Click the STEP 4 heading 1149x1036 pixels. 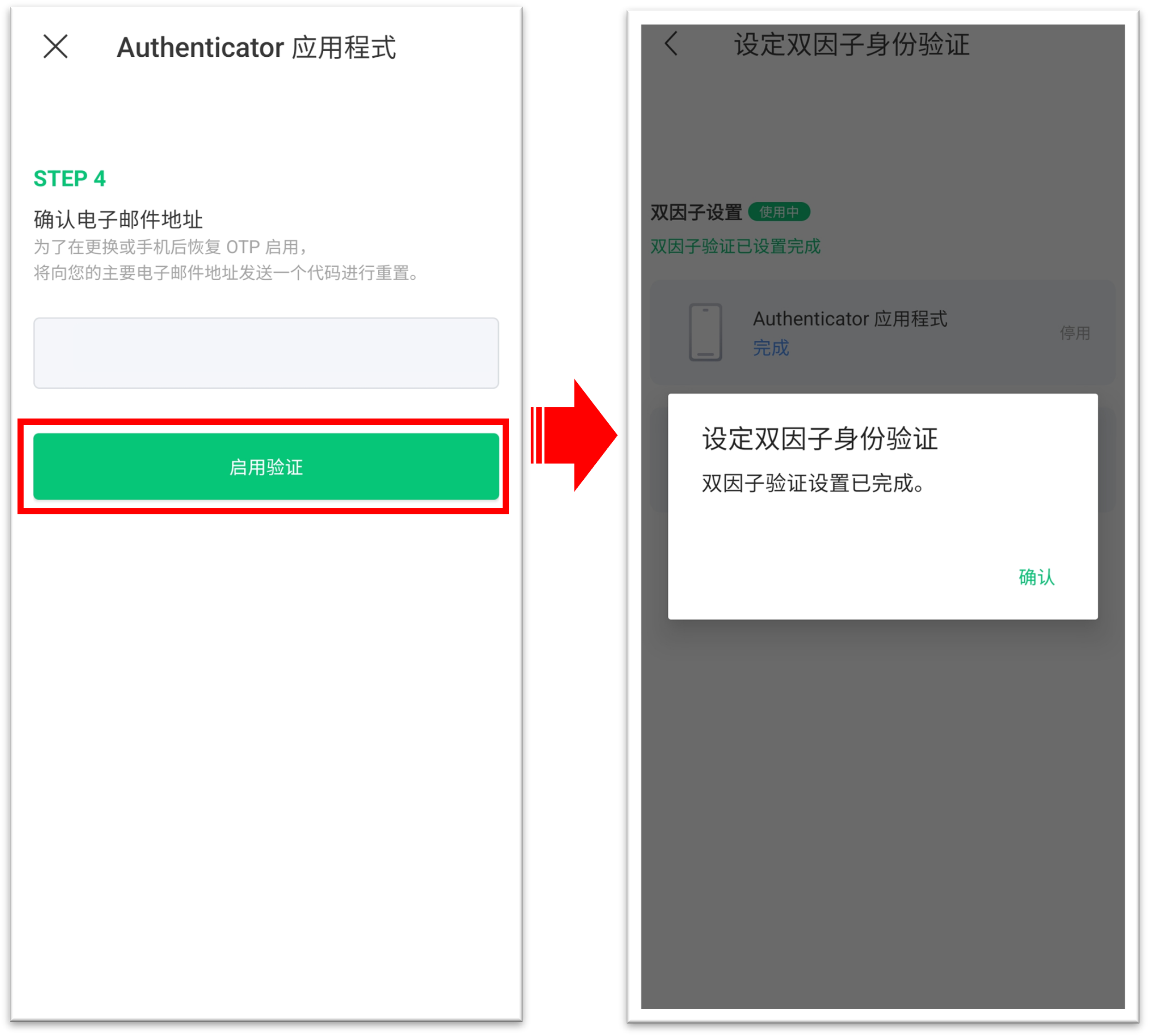(x=69, y=179)
